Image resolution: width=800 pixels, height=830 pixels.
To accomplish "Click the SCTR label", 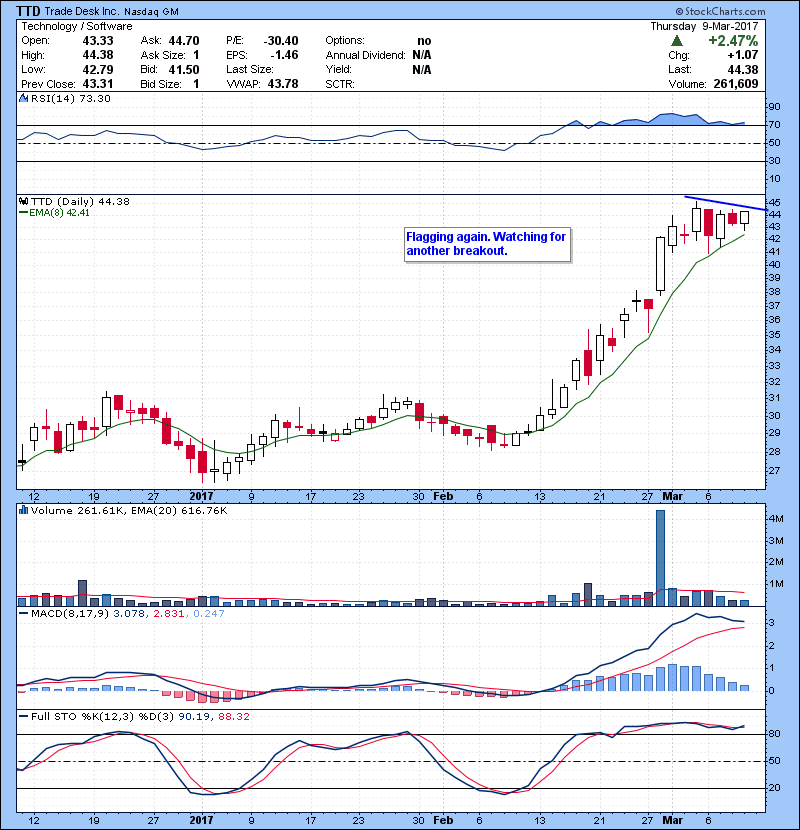I will (340, 84).
